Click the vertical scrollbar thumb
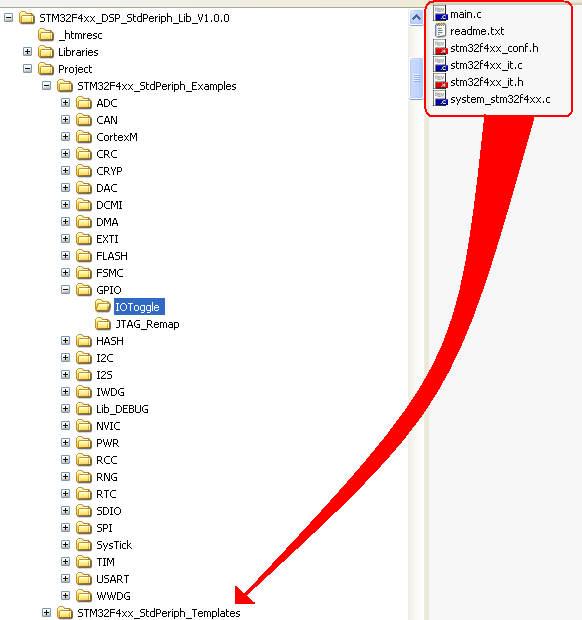The image size is (582, 620). [416, 78]
